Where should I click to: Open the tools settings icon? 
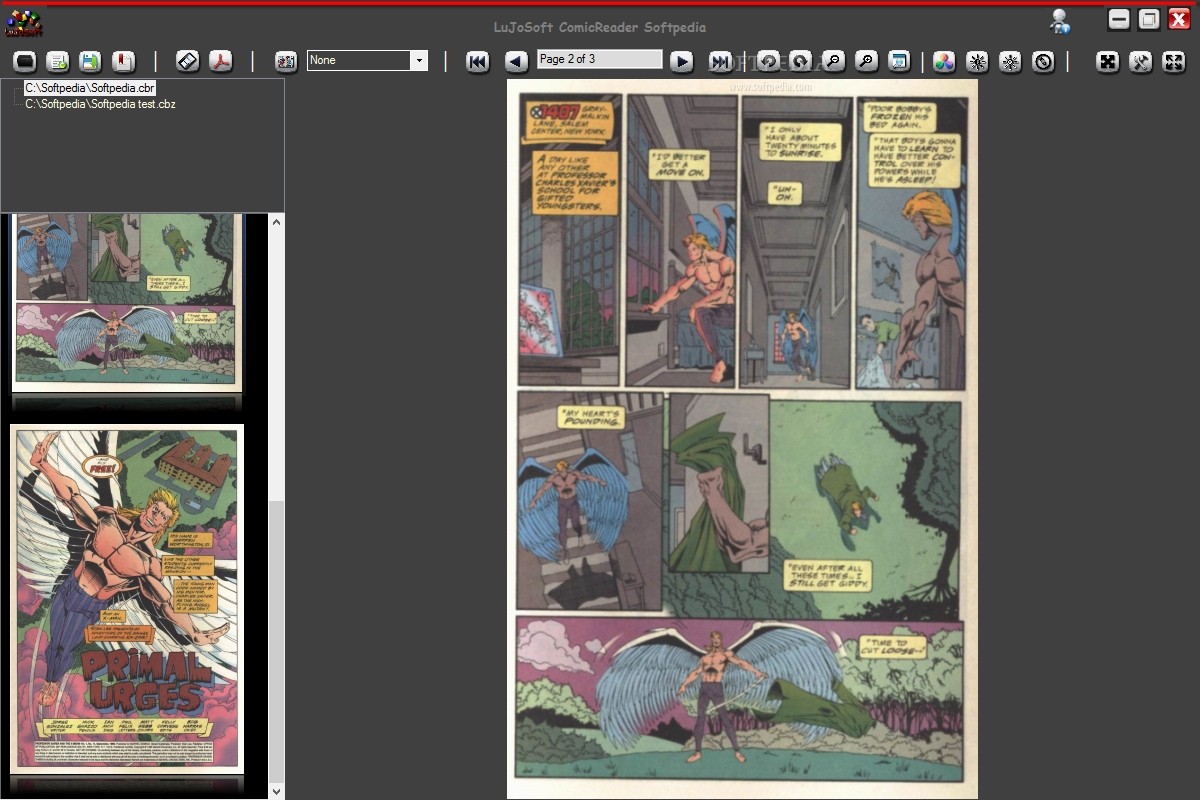click(x=1141, y=61)
